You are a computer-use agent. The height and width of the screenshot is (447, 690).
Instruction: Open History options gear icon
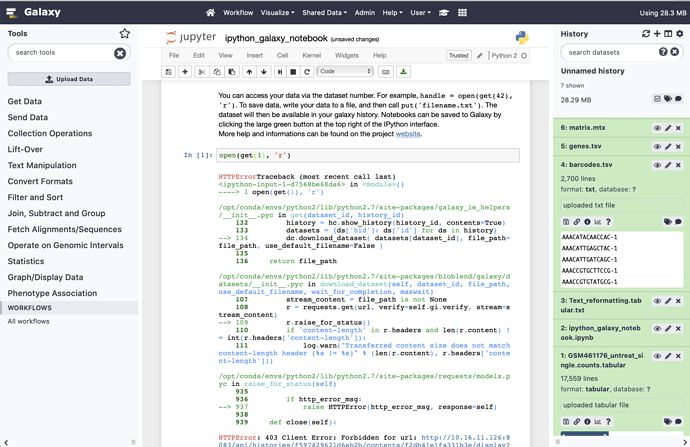(x=680, y=34)
